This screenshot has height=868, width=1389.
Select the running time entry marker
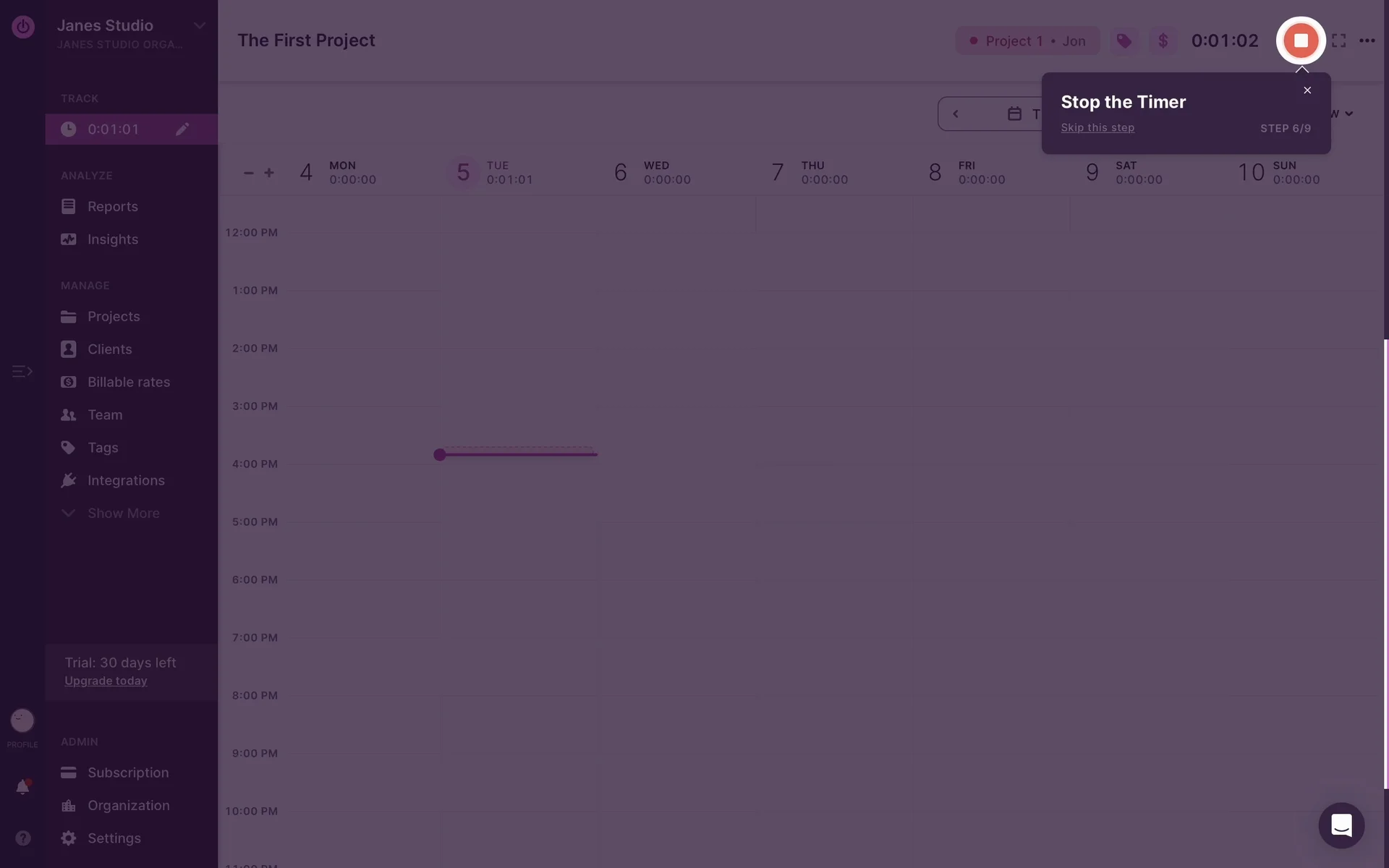click(x=440, y=454)
